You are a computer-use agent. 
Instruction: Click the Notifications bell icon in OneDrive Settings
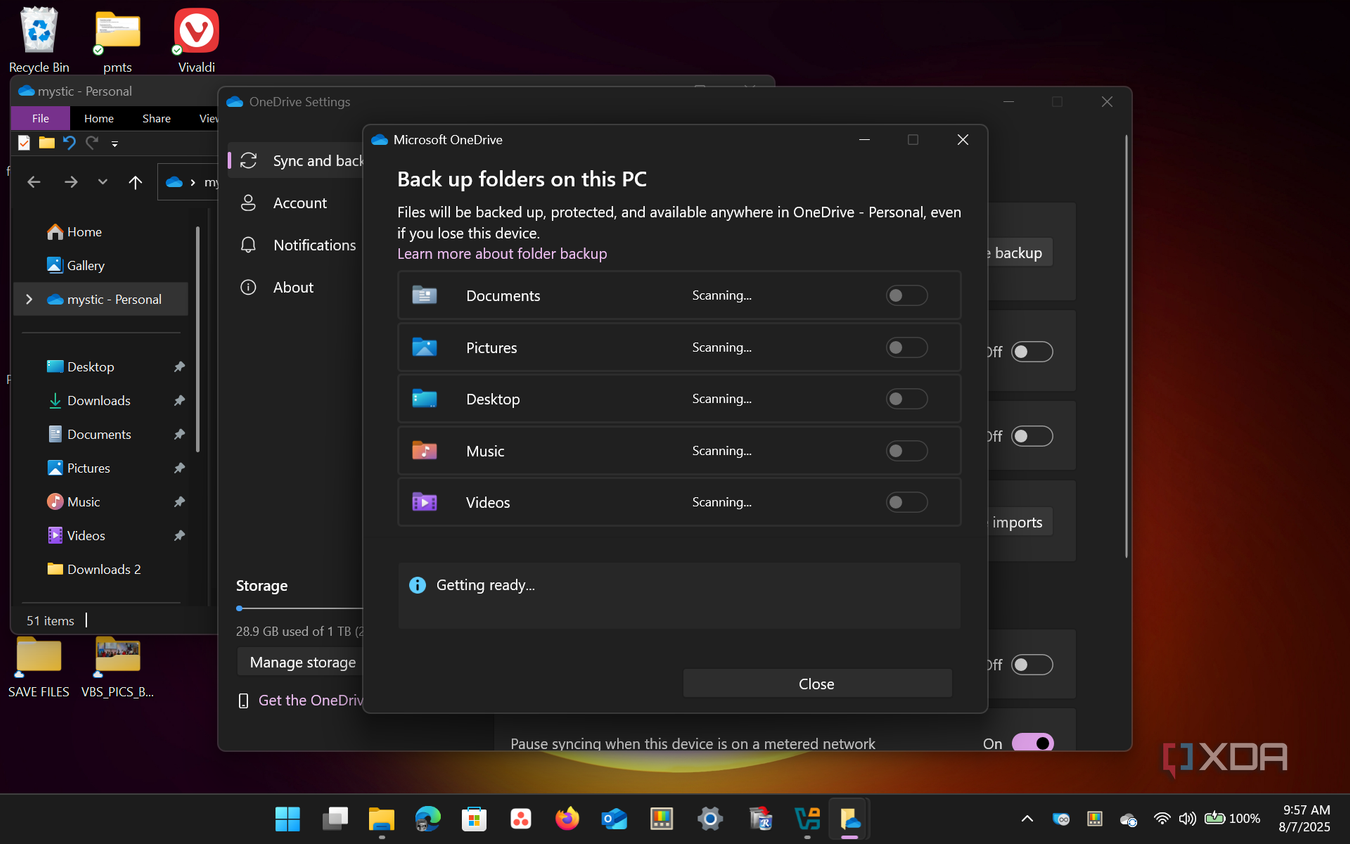[x=248, y=245]
